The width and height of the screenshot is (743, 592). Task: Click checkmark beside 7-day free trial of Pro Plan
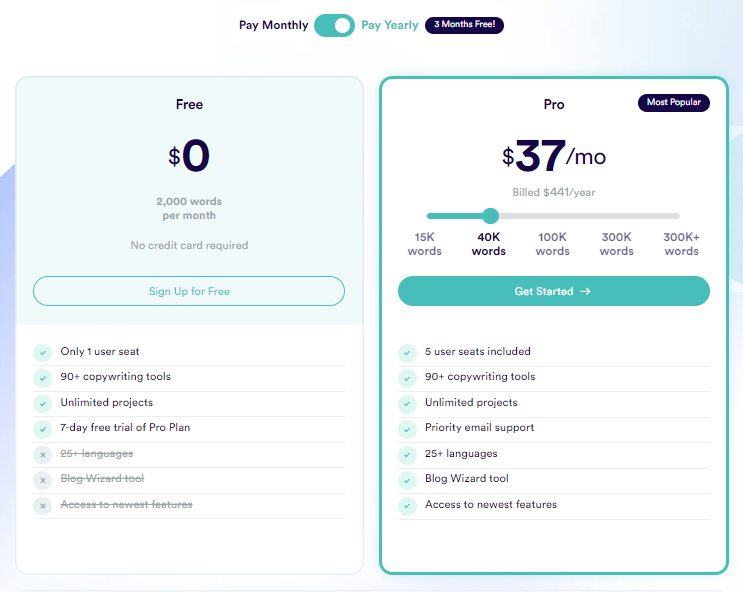[x=43, y=429]
